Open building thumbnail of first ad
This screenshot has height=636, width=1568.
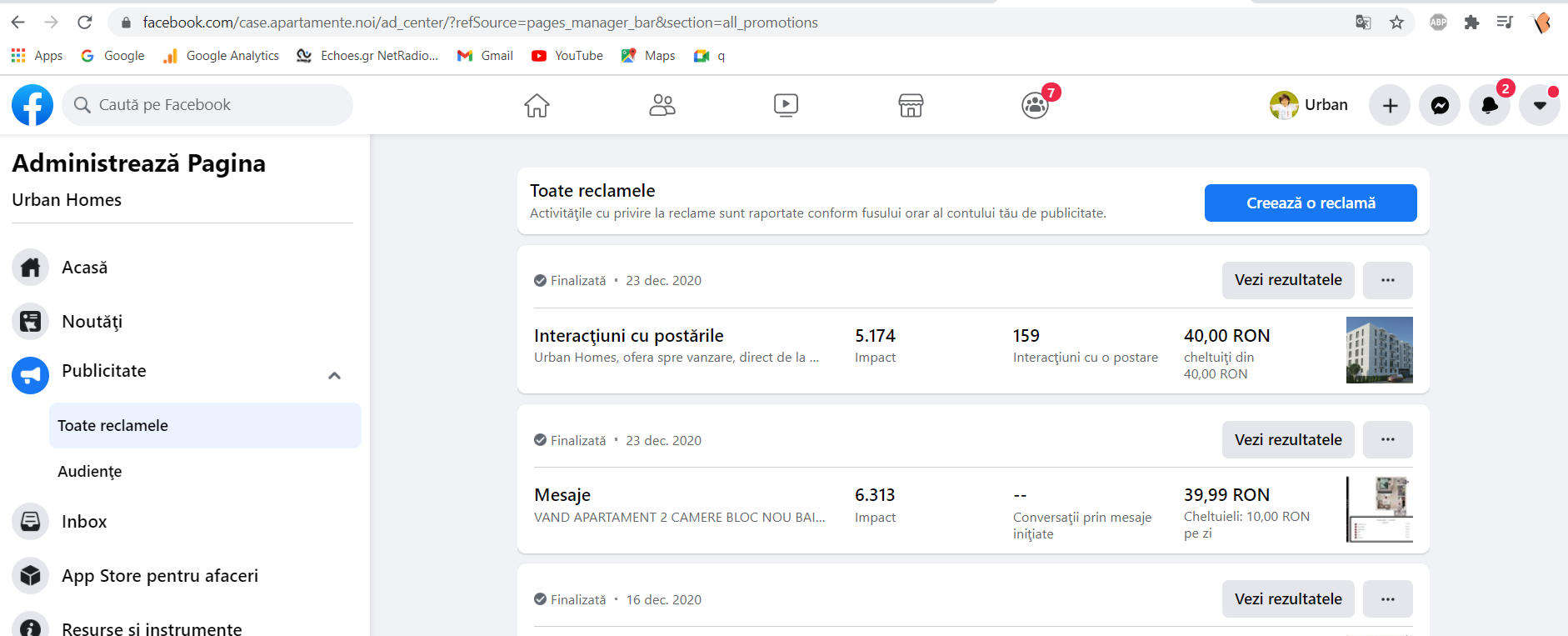click(1379, 349)
